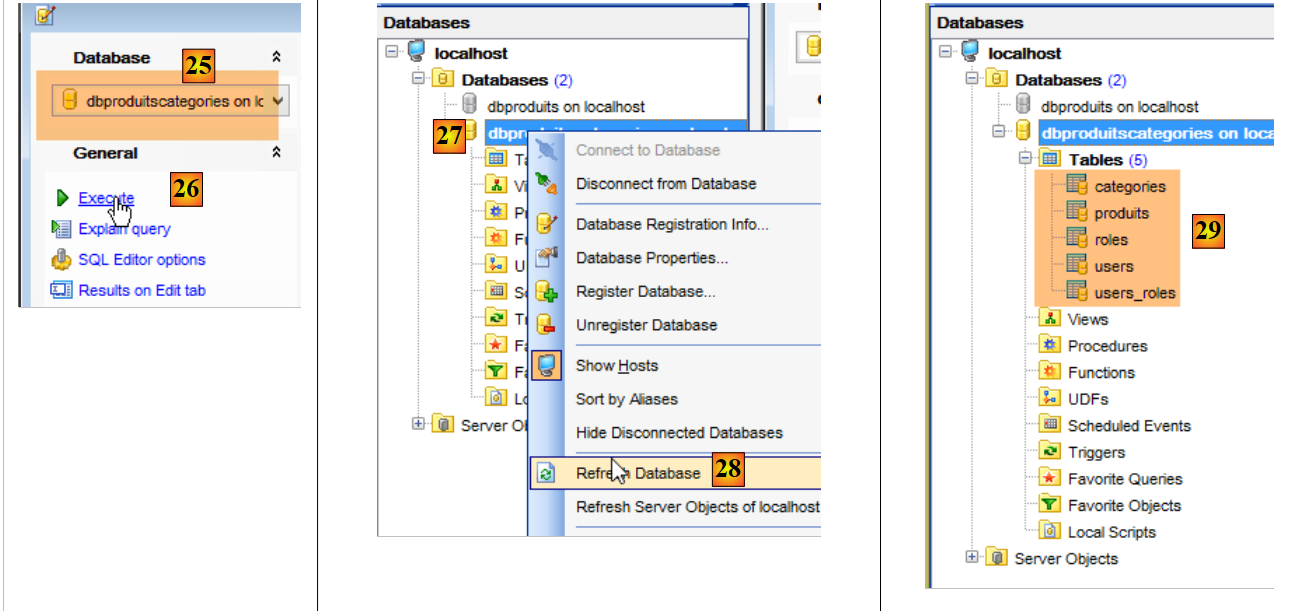Click the Database Registration Info icon
Viewport: 1295px width, 611px height.
pyautogui.click(x=546, y=224)
